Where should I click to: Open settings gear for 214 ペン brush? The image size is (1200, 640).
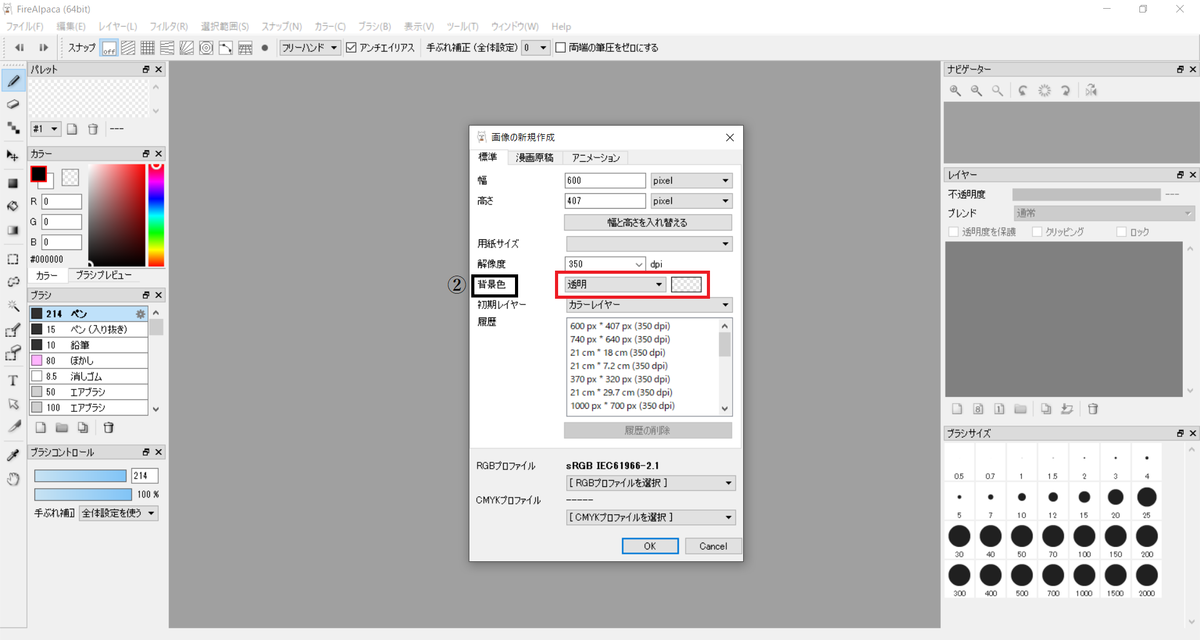(141, 314)
